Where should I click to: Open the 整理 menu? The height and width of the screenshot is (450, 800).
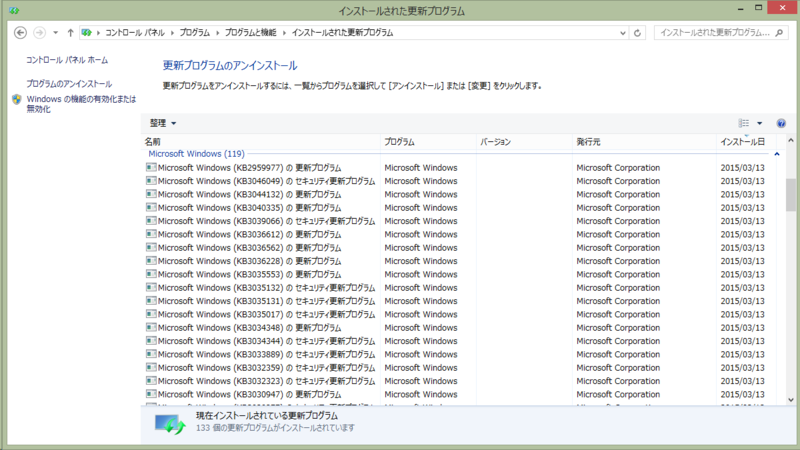[x=163, y=123]
